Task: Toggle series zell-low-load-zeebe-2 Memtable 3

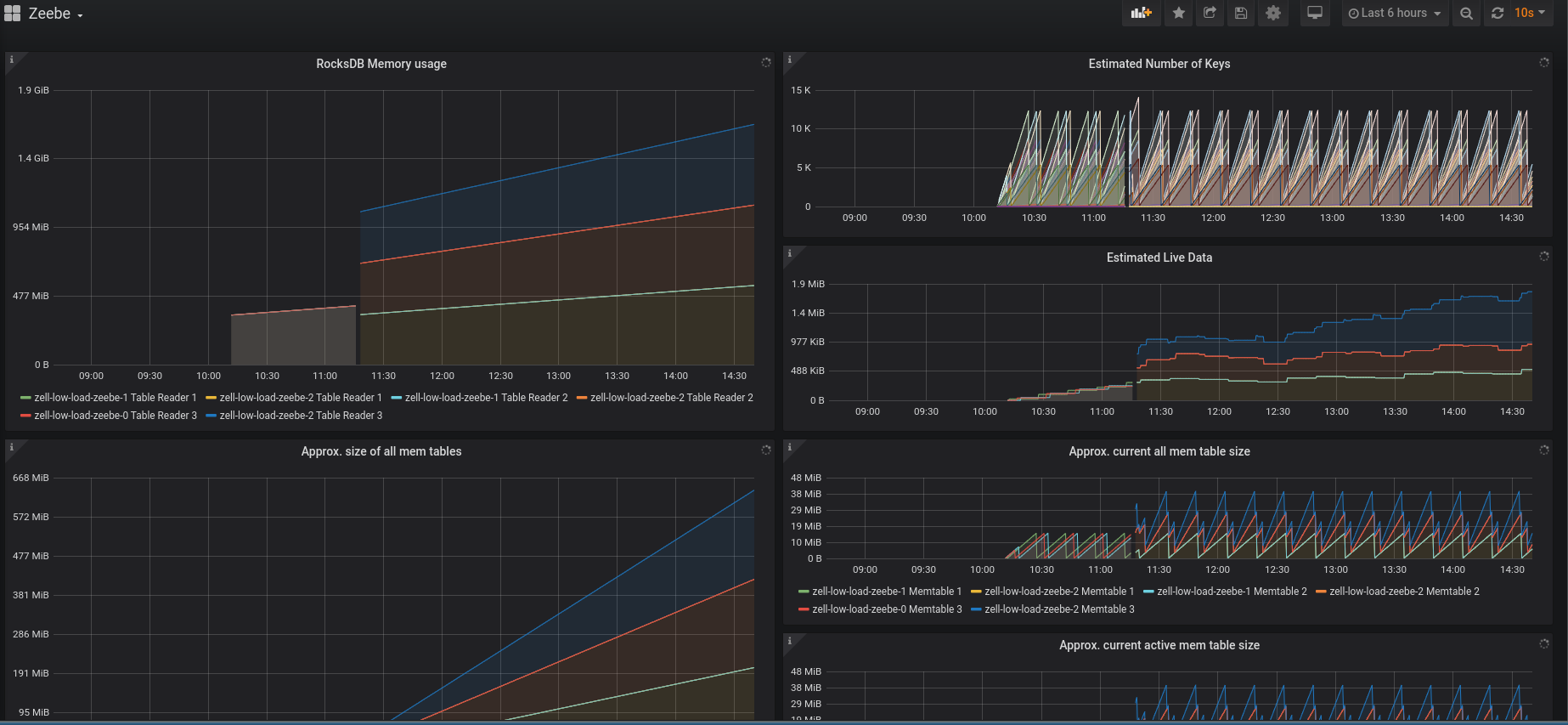Action: pyautogui.click(x=1059, y=609)
